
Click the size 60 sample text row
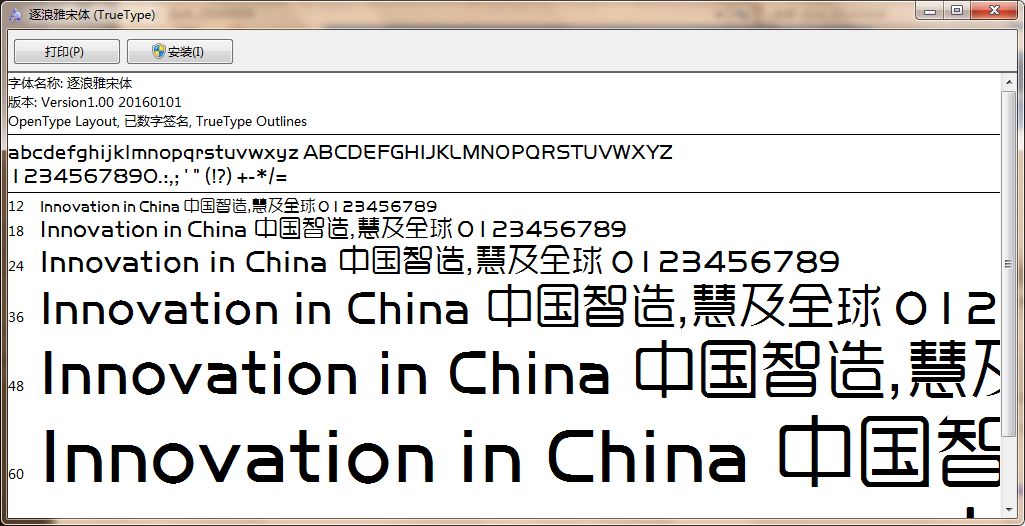point(520,452)
